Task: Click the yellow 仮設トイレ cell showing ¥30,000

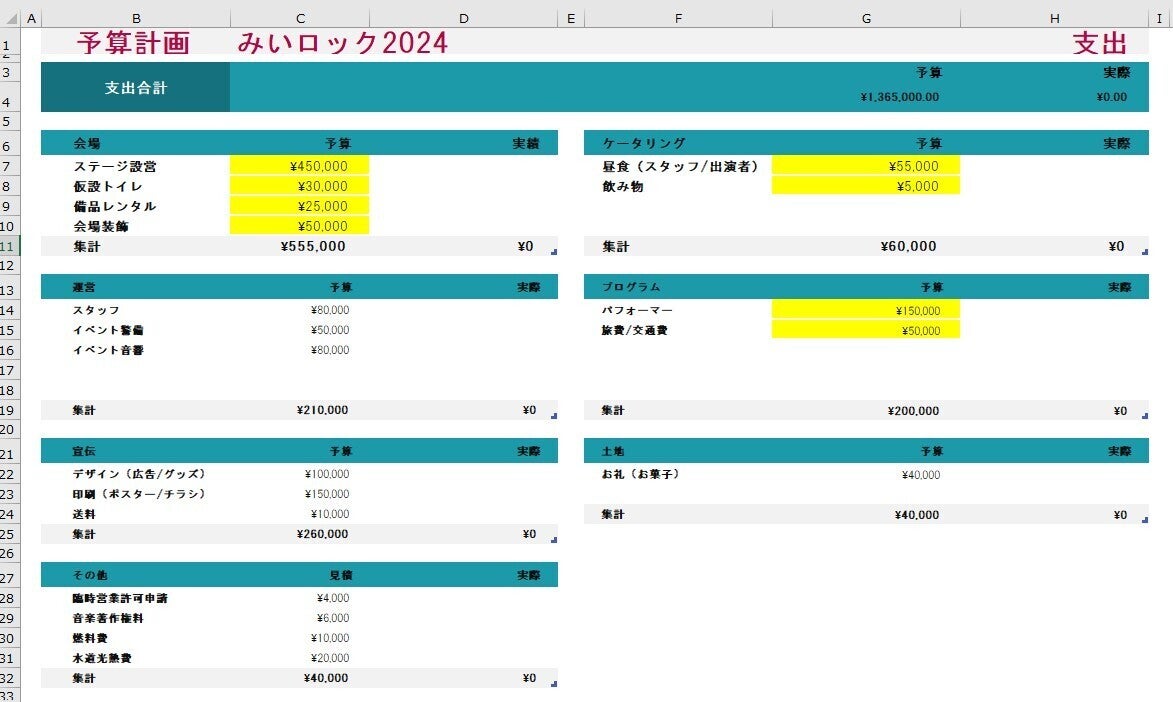Action: 300,186
